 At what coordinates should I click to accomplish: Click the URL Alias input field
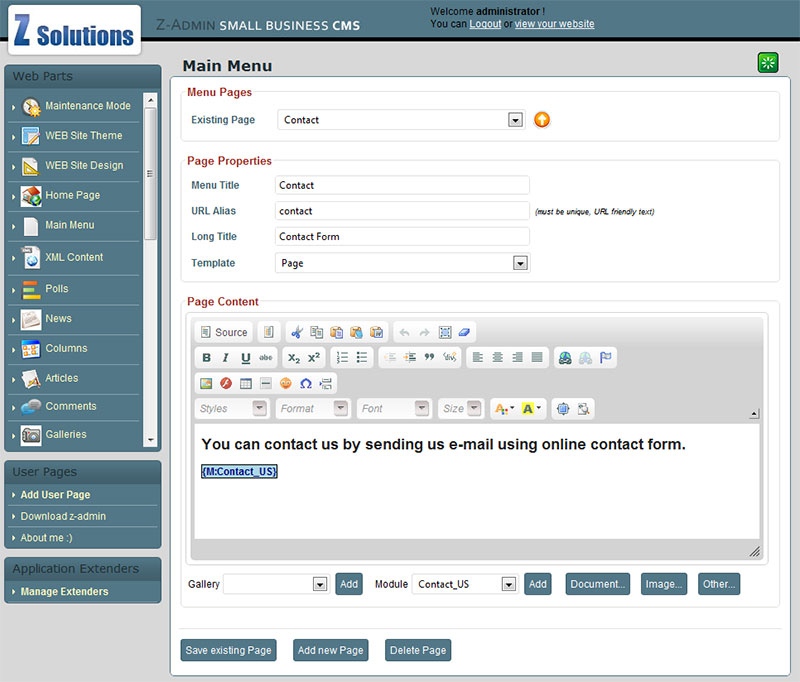tap(401, 211)
